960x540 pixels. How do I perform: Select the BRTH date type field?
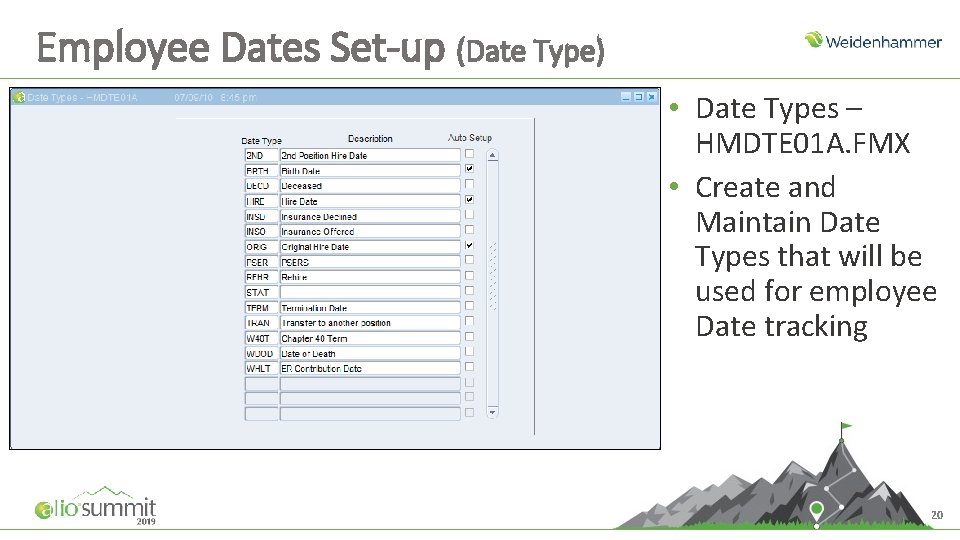click(x=261, y=171)
